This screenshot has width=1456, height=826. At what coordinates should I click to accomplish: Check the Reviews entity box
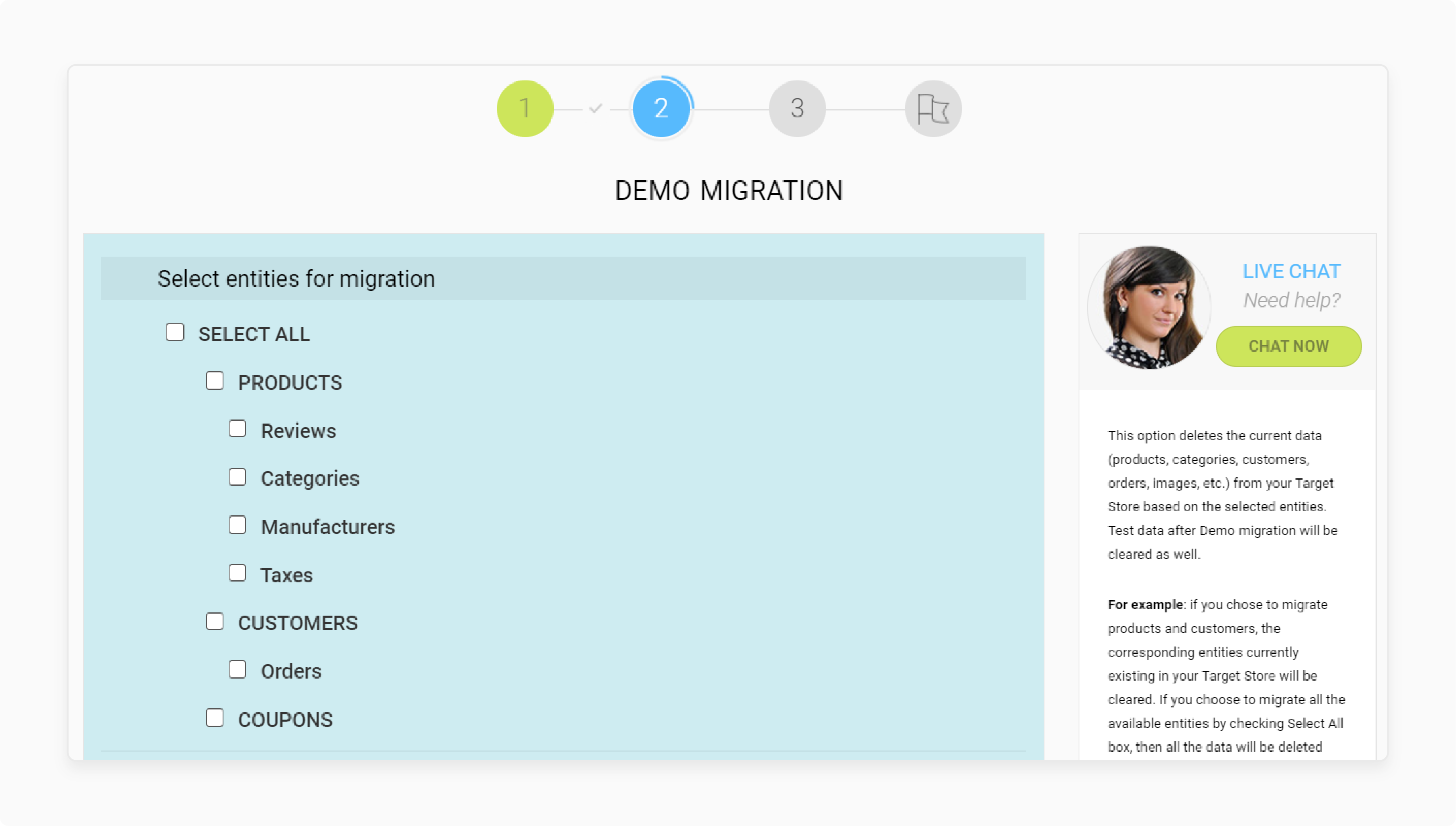click(237, 429)
